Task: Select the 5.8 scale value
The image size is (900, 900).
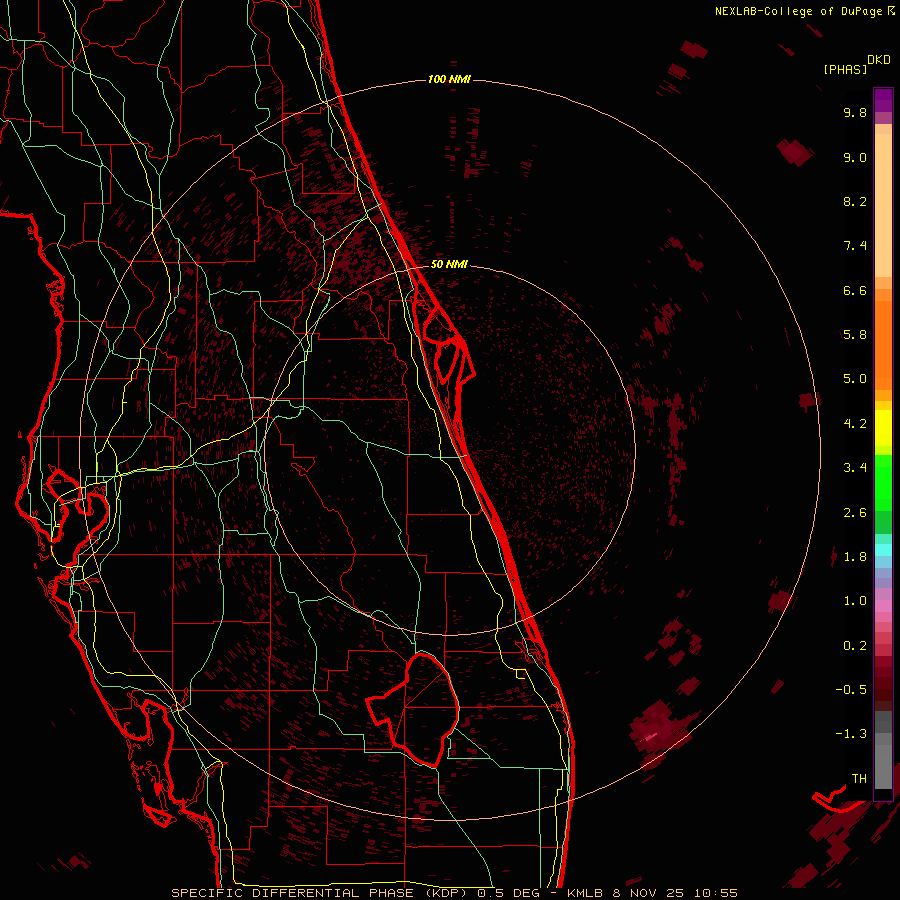Action: click(855, 335)
